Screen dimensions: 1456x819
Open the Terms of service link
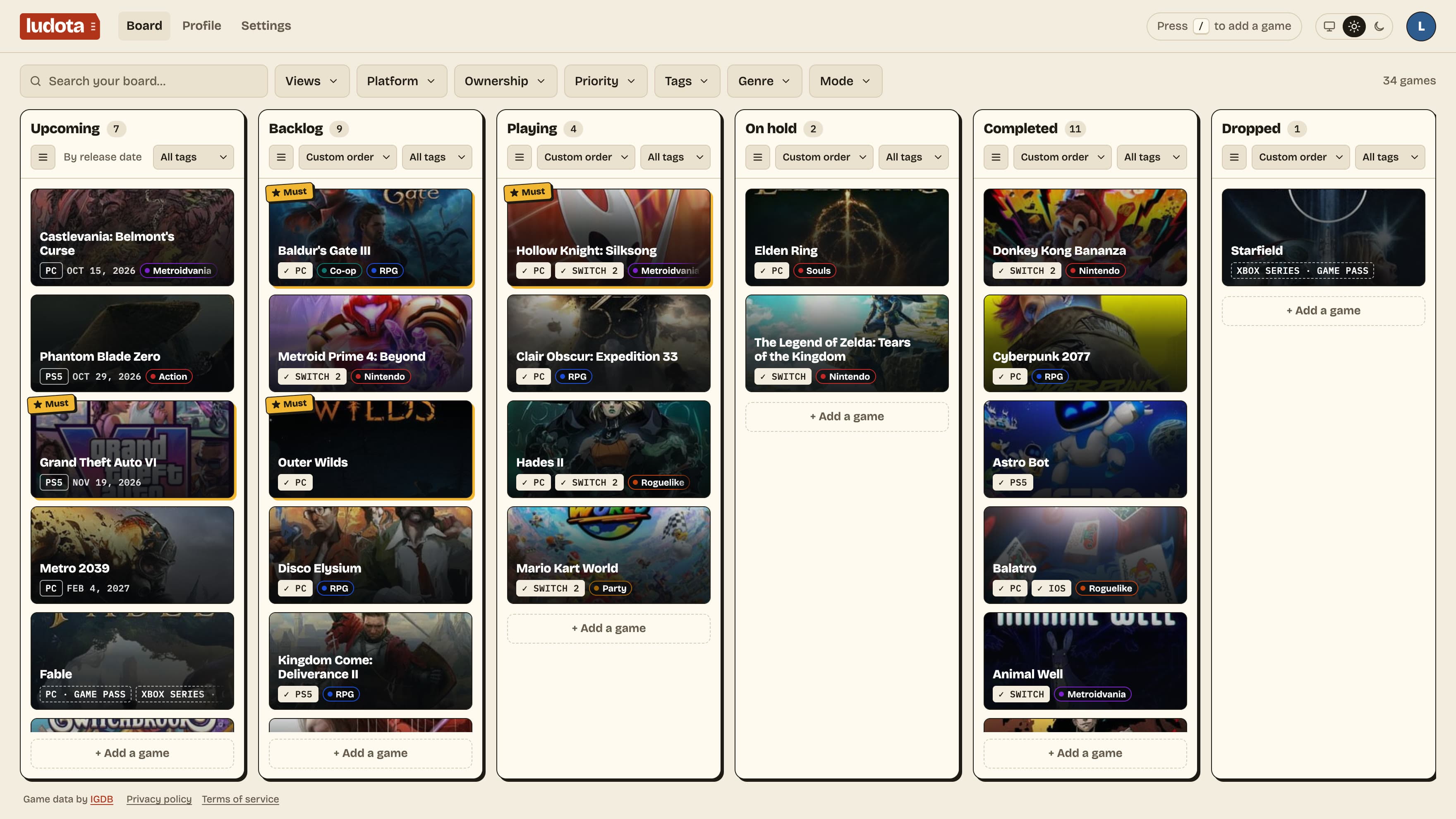coord(240,799)
